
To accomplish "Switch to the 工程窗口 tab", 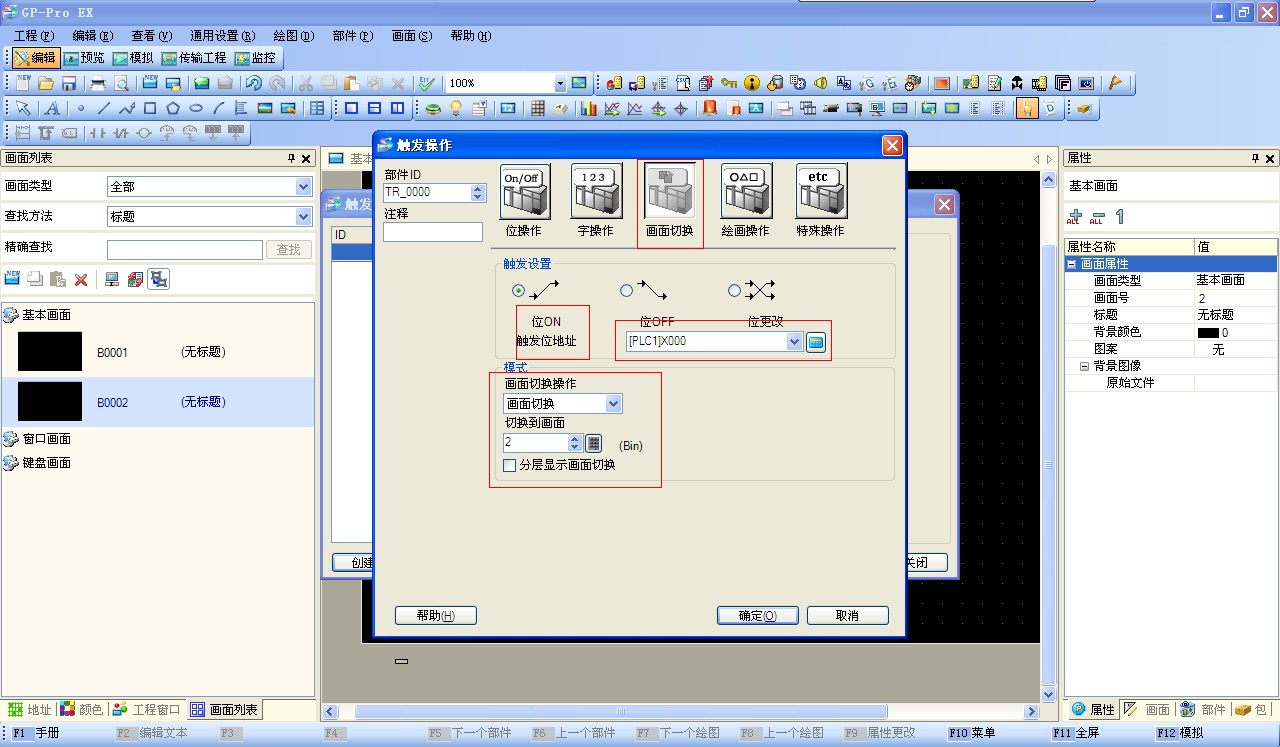I will [147, 709].
